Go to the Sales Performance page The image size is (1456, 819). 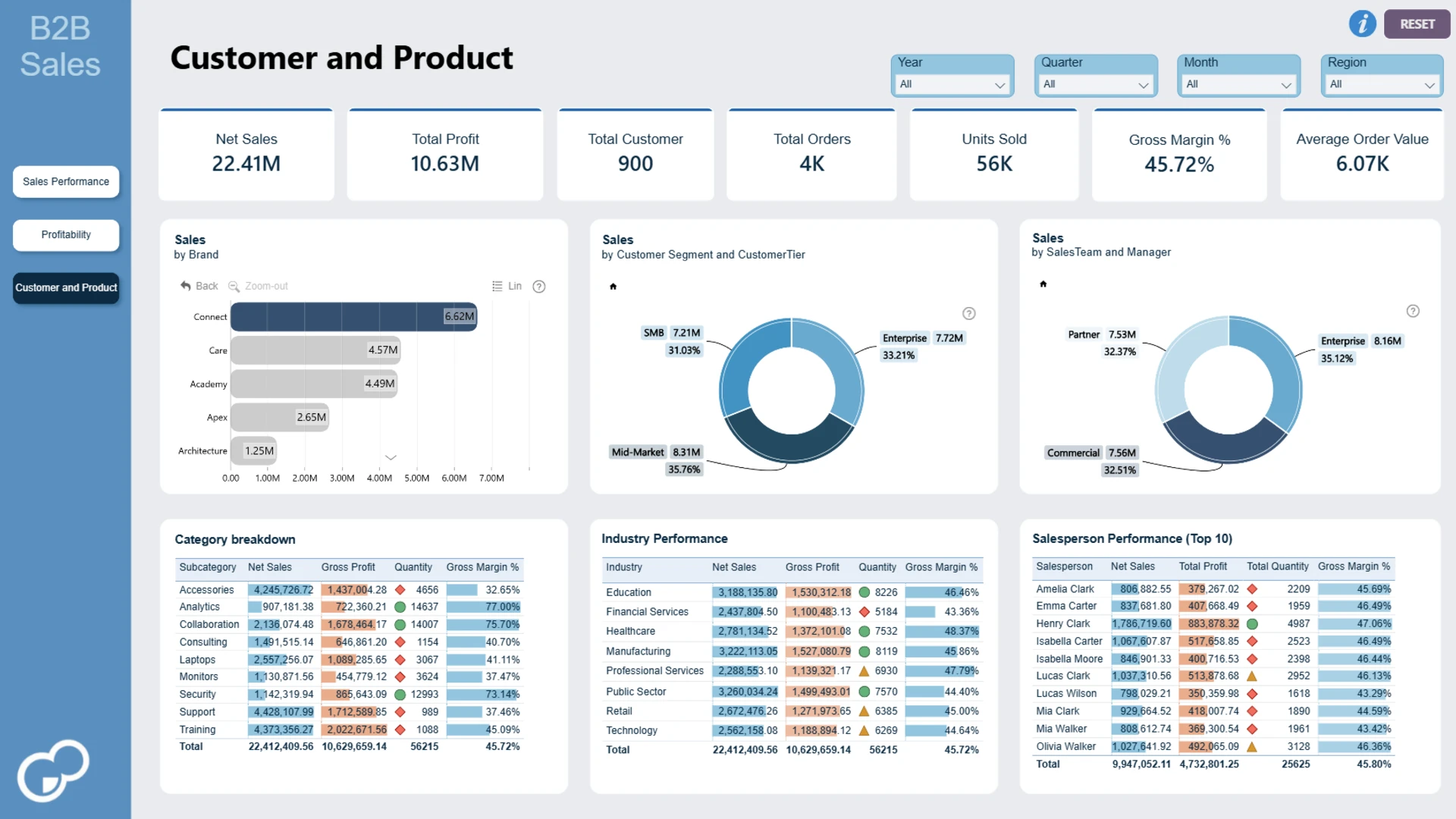(66, 181)
